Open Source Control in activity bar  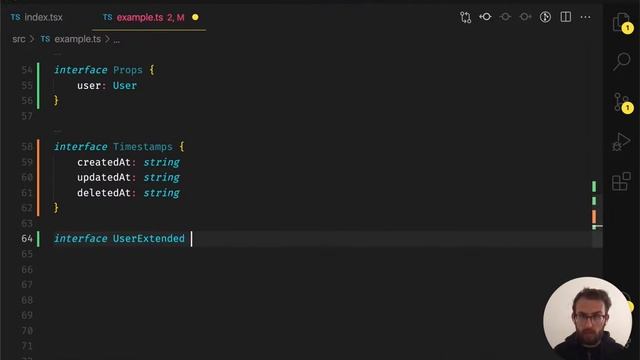tap(622, 102)
